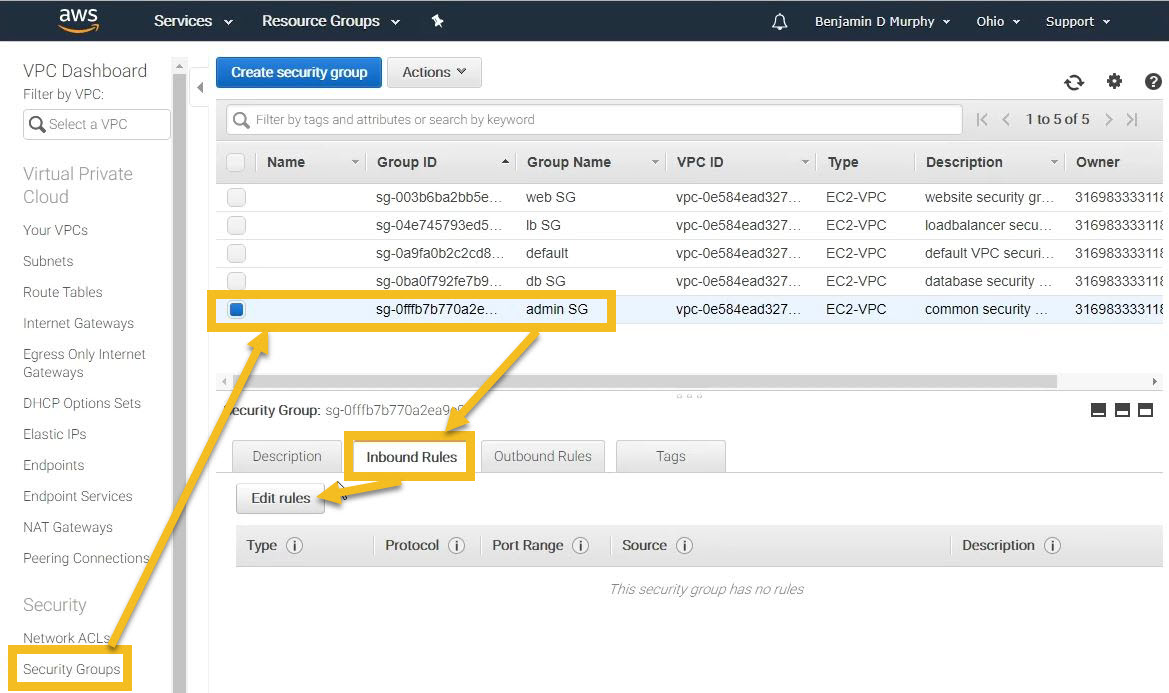Deselect the admin SG row checkbox
The width and height of the screenshot is (1169, 693).
point(236,309)
